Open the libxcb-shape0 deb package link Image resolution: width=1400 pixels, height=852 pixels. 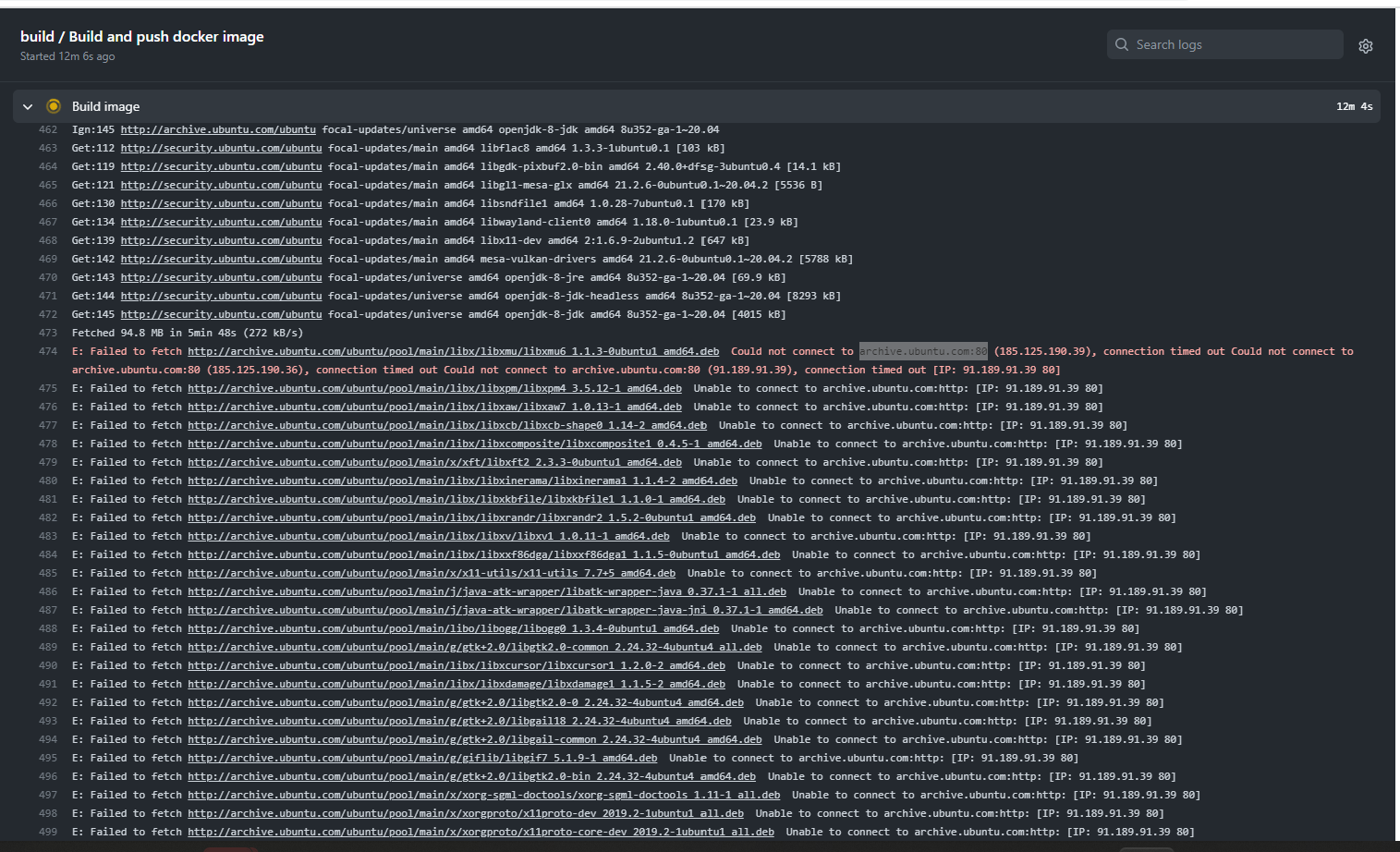447,425
